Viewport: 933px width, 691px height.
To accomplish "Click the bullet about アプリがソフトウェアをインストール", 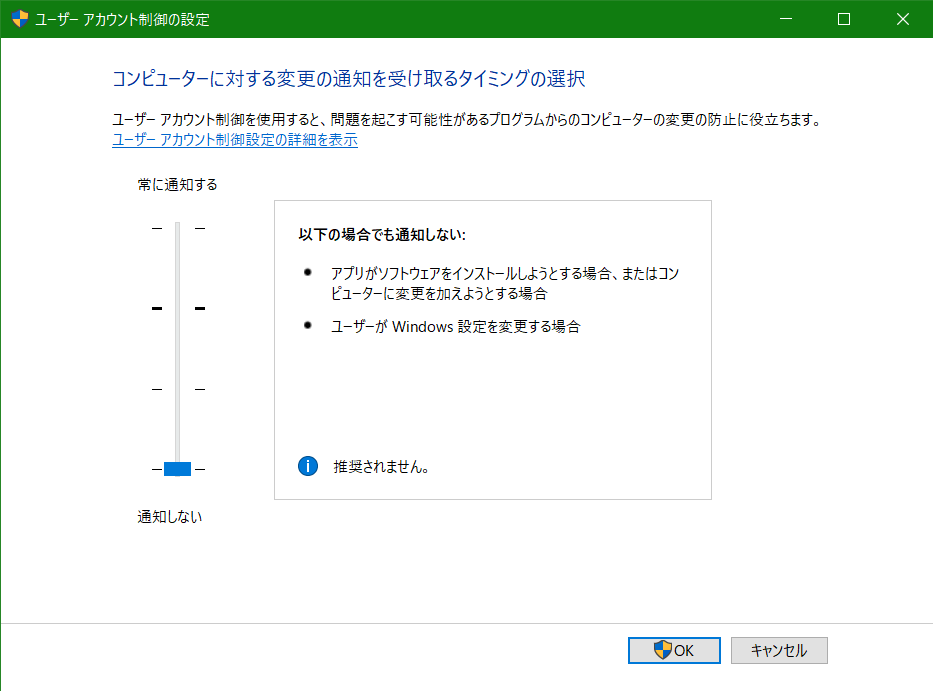I will [x=505, y=283].
